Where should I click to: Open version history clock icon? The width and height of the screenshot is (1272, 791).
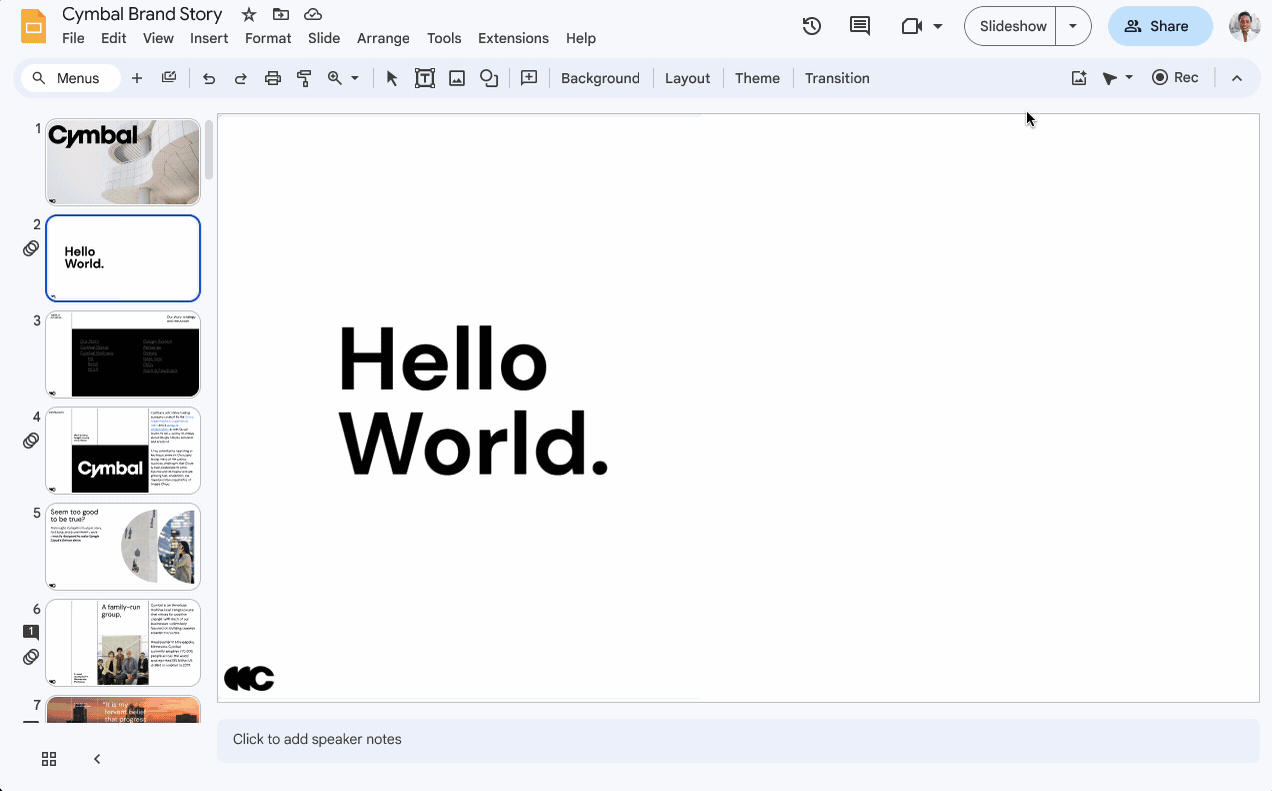tap(812, 26)
